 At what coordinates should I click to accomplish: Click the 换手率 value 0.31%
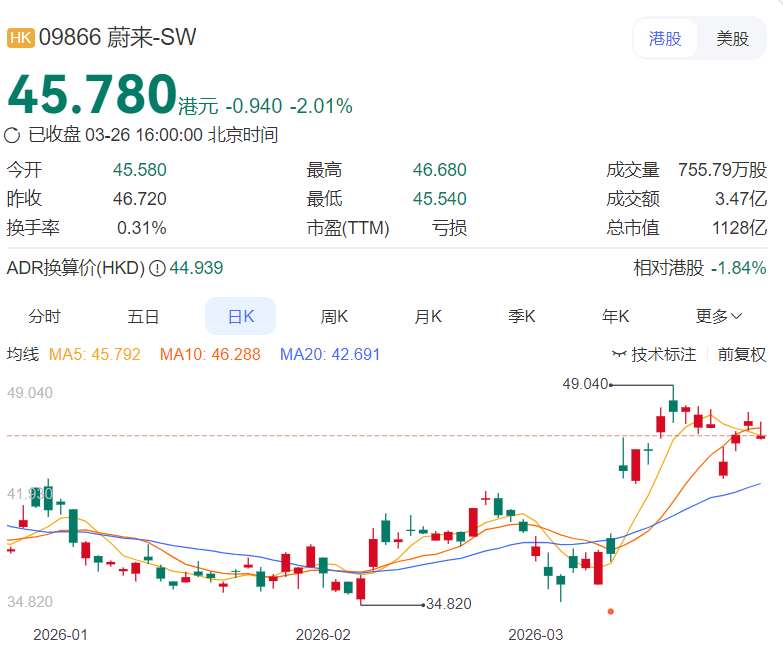coord(141,228)
